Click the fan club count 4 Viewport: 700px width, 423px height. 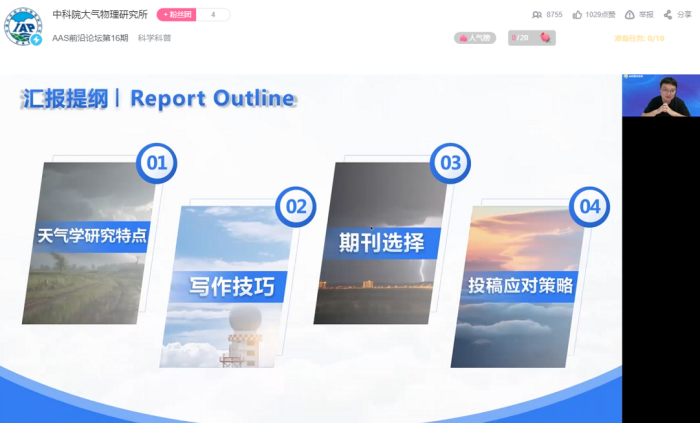click(213, 15)
